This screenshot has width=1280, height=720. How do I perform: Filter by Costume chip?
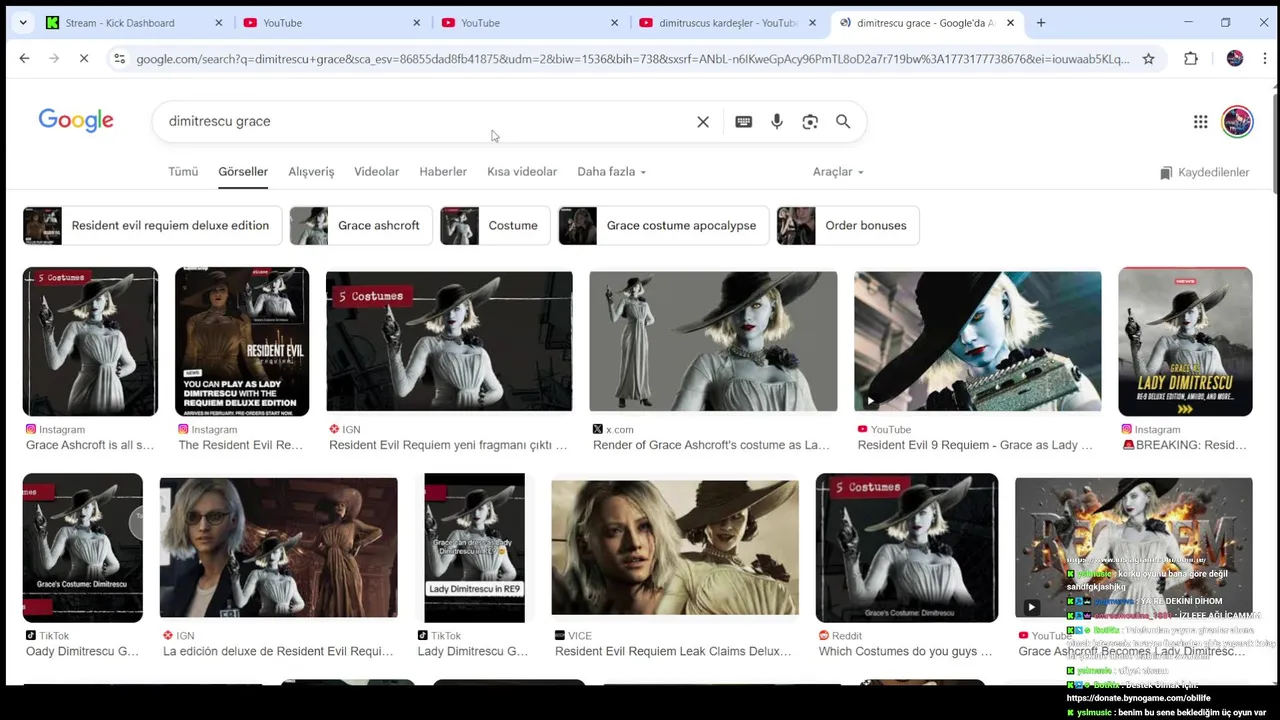coord(495,226)
